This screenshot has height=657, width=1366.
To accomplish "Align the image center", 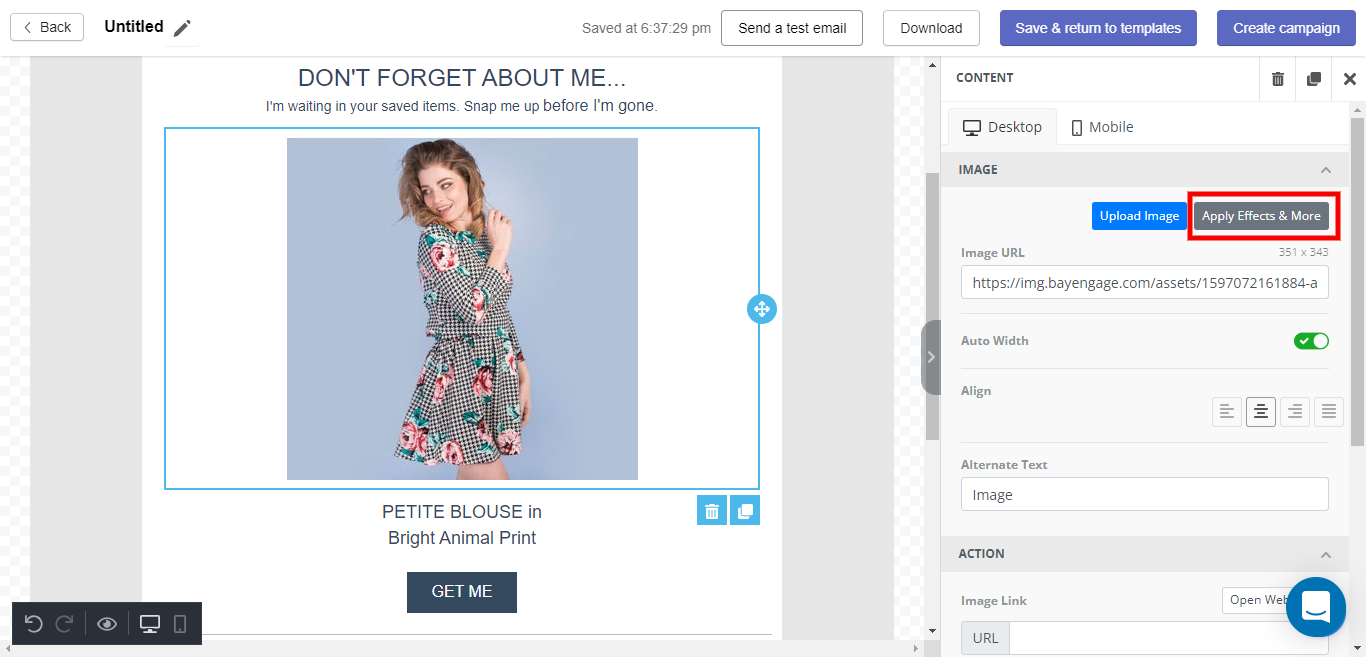I will (1261, 411).
